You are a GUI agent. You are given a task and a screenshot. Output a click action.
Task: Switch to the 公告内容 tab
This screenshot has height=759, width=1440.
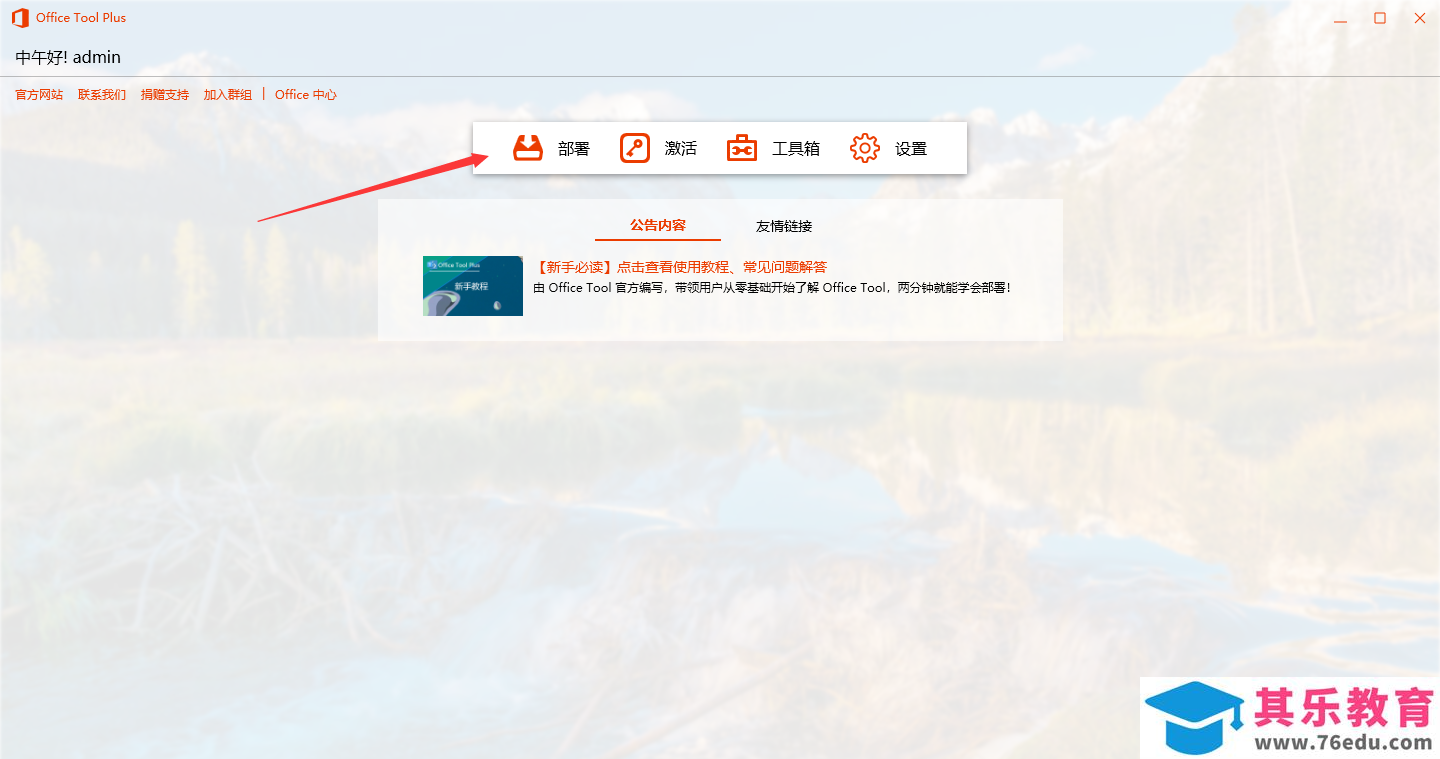coord(658,225)
